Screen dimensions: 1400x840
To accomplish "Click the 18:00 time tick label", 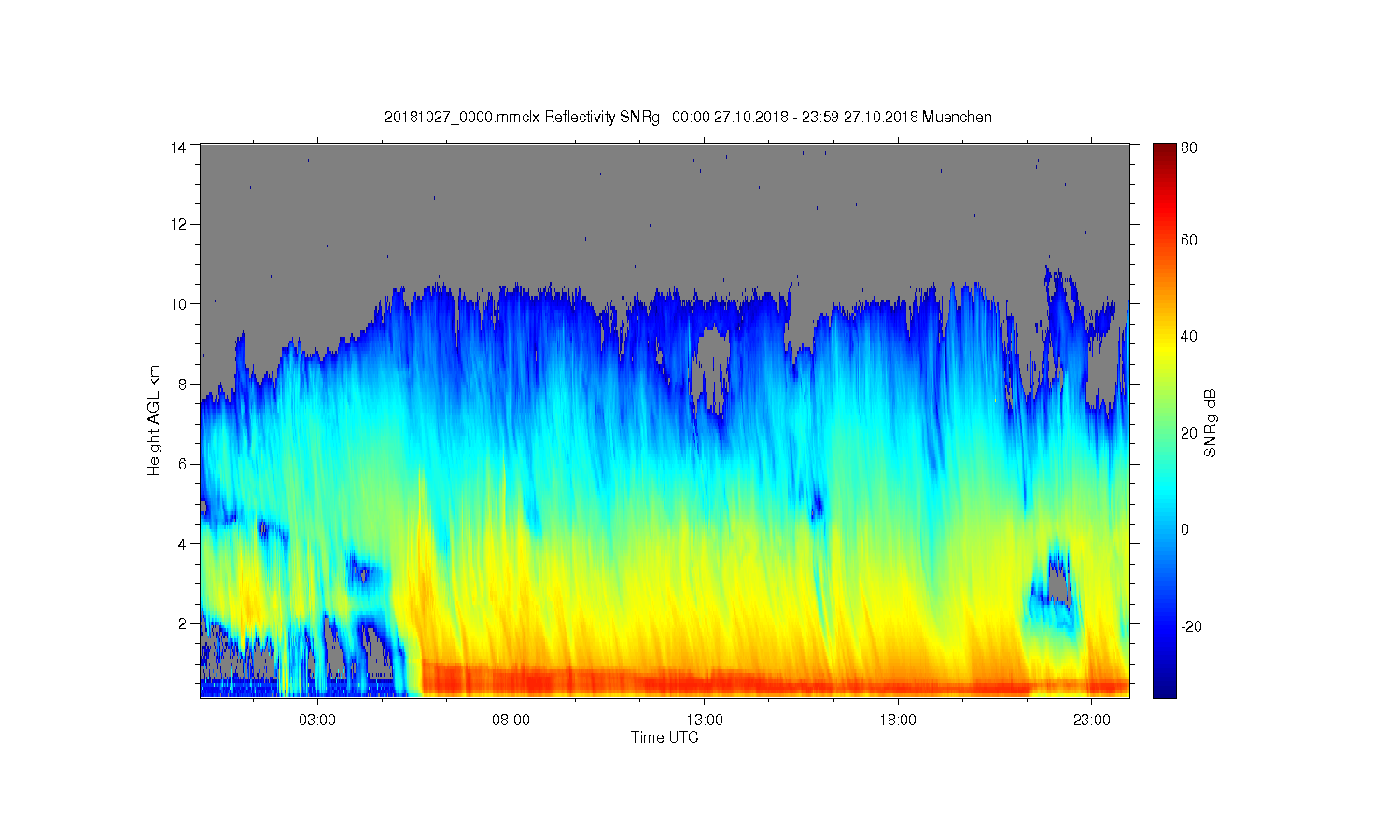I will pos(898,721).
